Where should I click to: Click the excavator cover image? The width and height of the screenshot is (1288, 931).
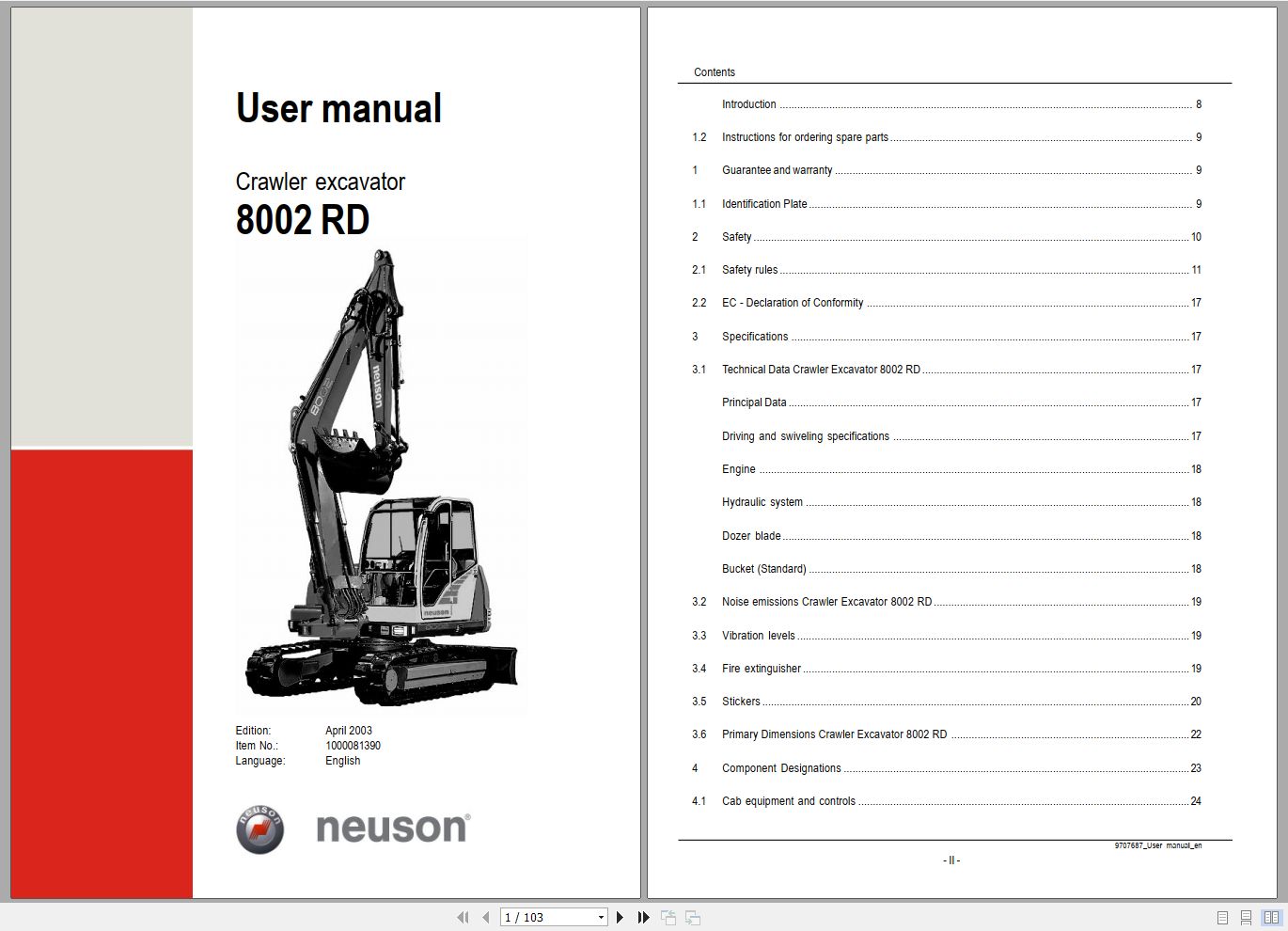pos(381,478)
